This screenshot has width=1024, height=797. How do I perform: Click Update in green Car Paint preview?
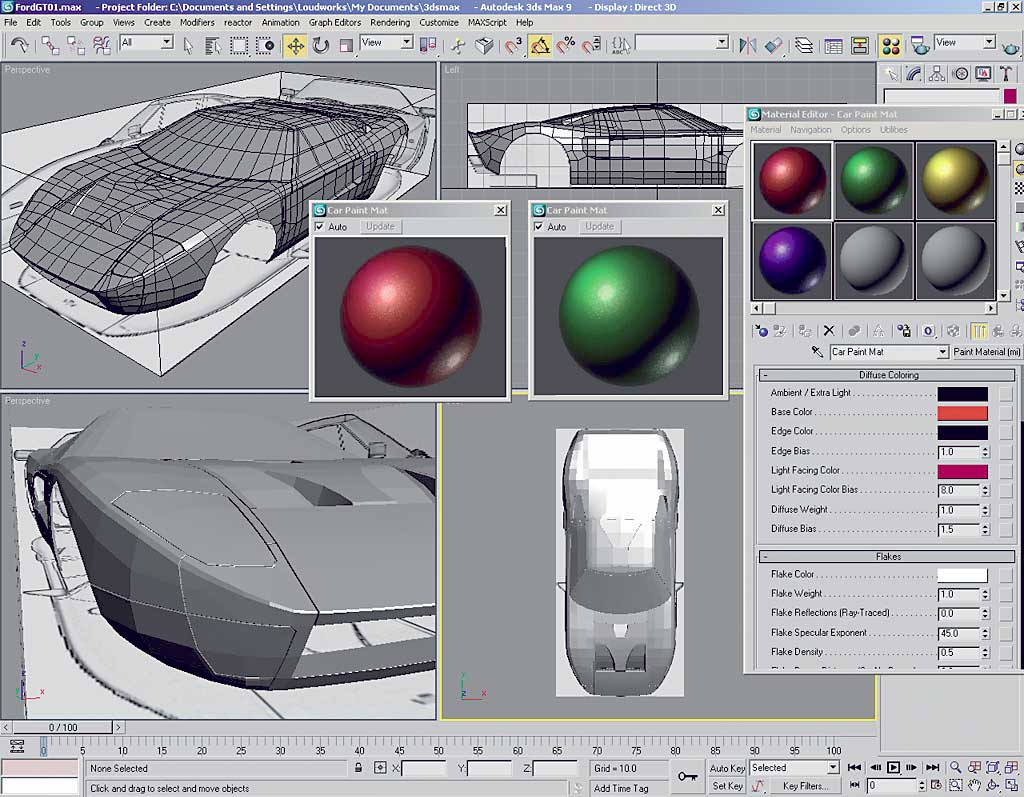(599, 227)
